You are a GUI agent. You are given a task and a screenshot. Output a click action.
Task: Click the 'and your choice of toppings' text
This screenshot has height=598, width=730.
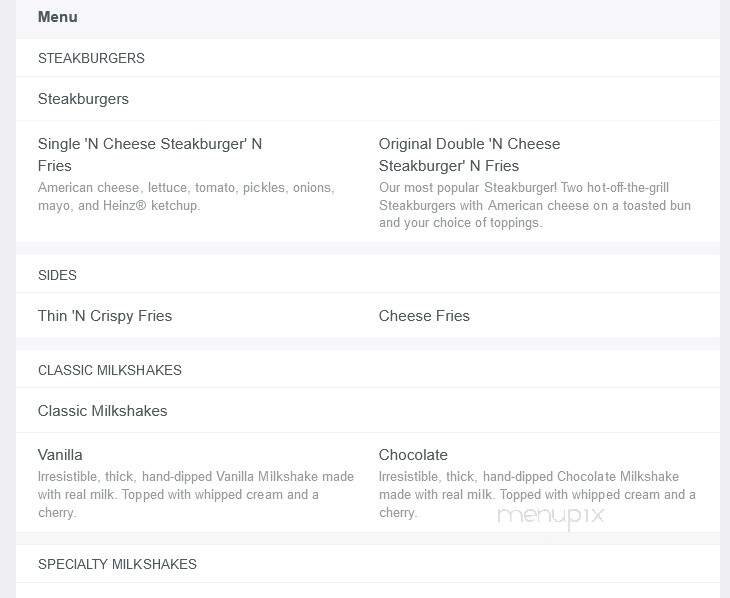tap(460, 223)
